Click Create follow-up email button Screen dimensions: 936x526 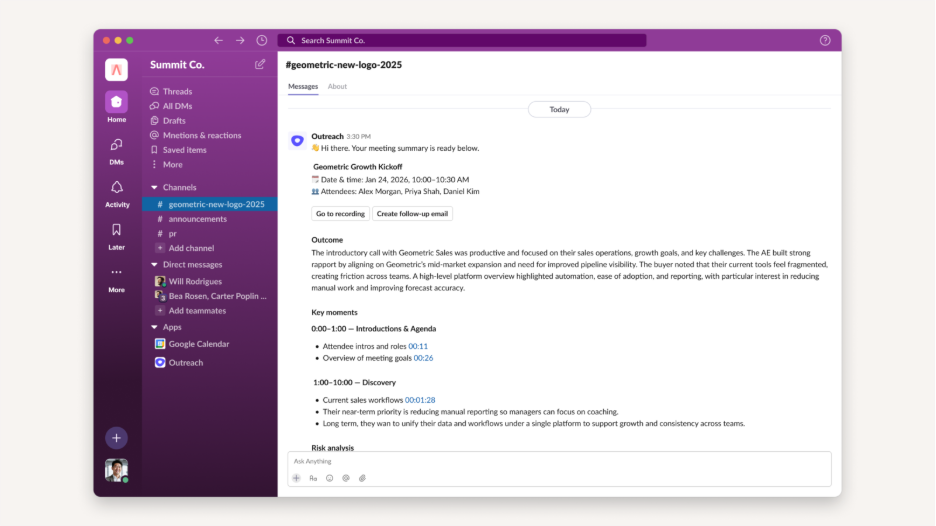click(x=412, y=214)
